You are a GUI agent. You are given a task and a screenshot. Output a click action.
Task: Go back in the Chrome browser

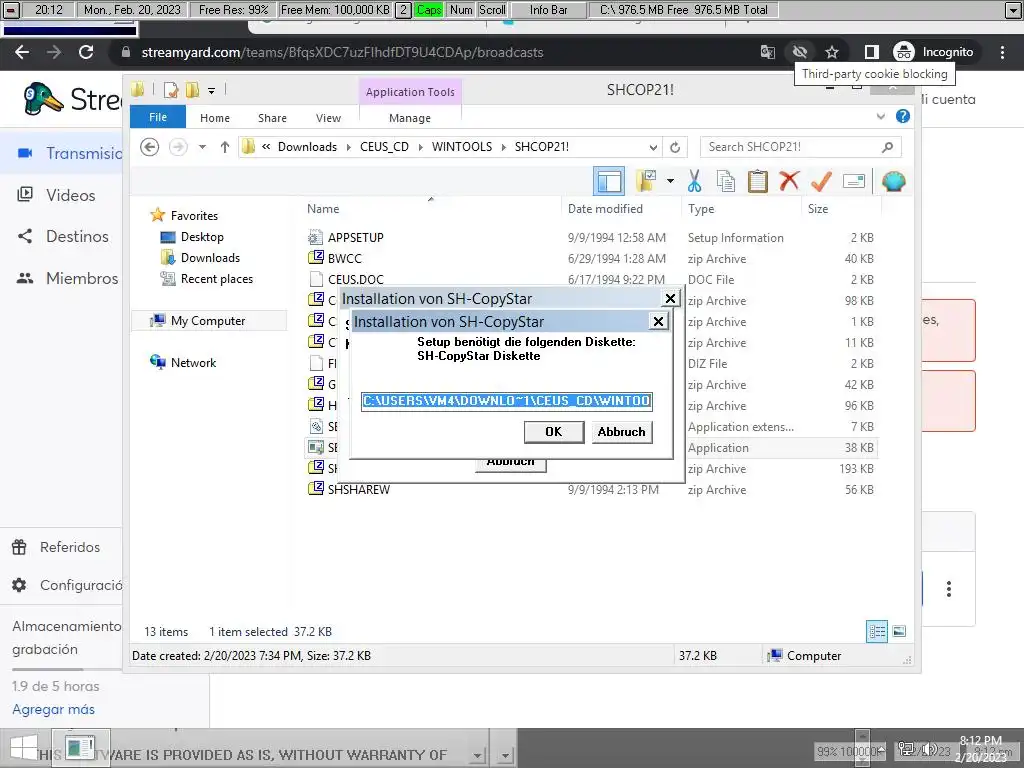point(22,52)
